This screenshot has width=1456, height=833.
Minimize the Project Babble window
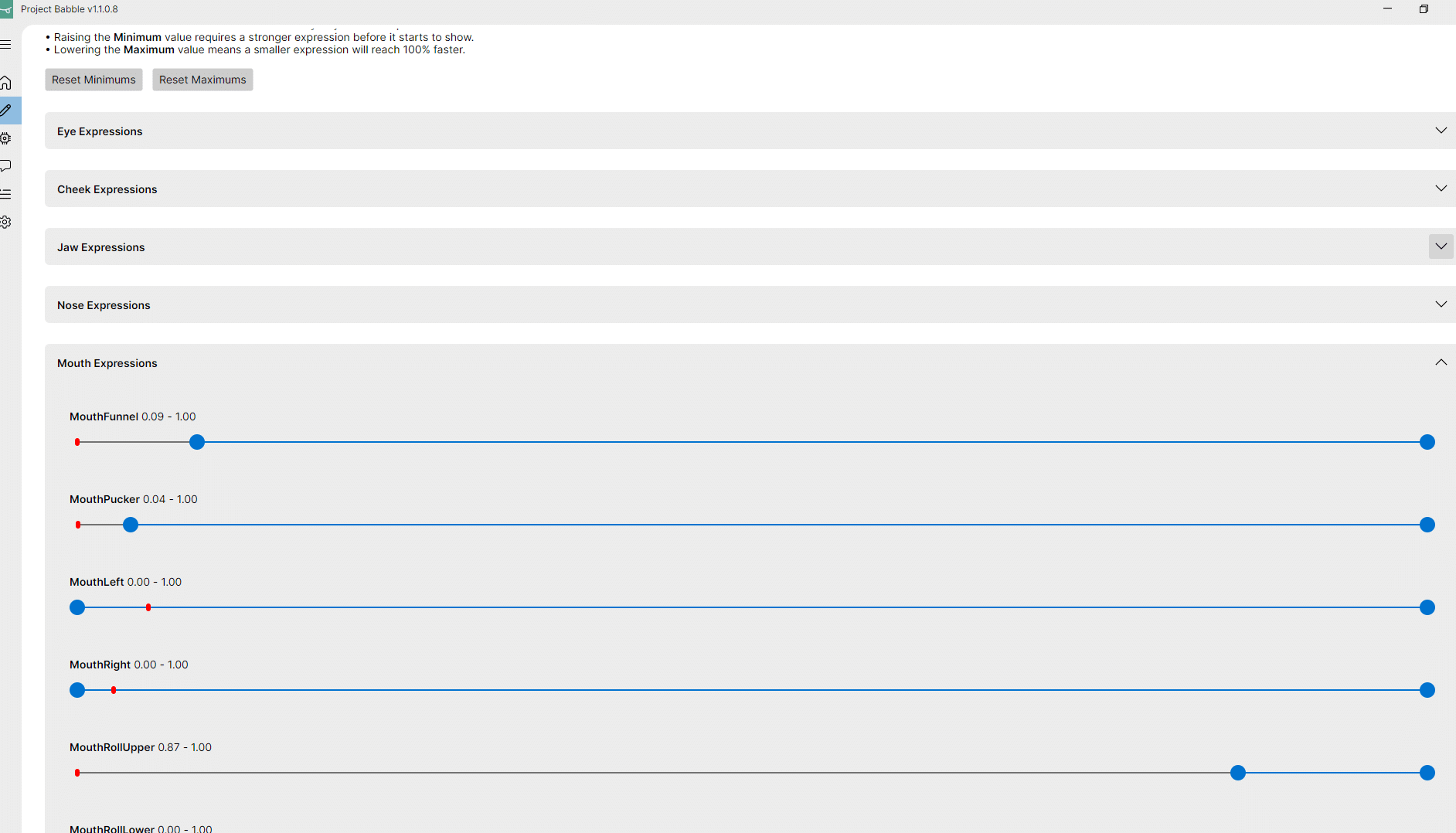pyautogui.click(x=1387, y=9)
